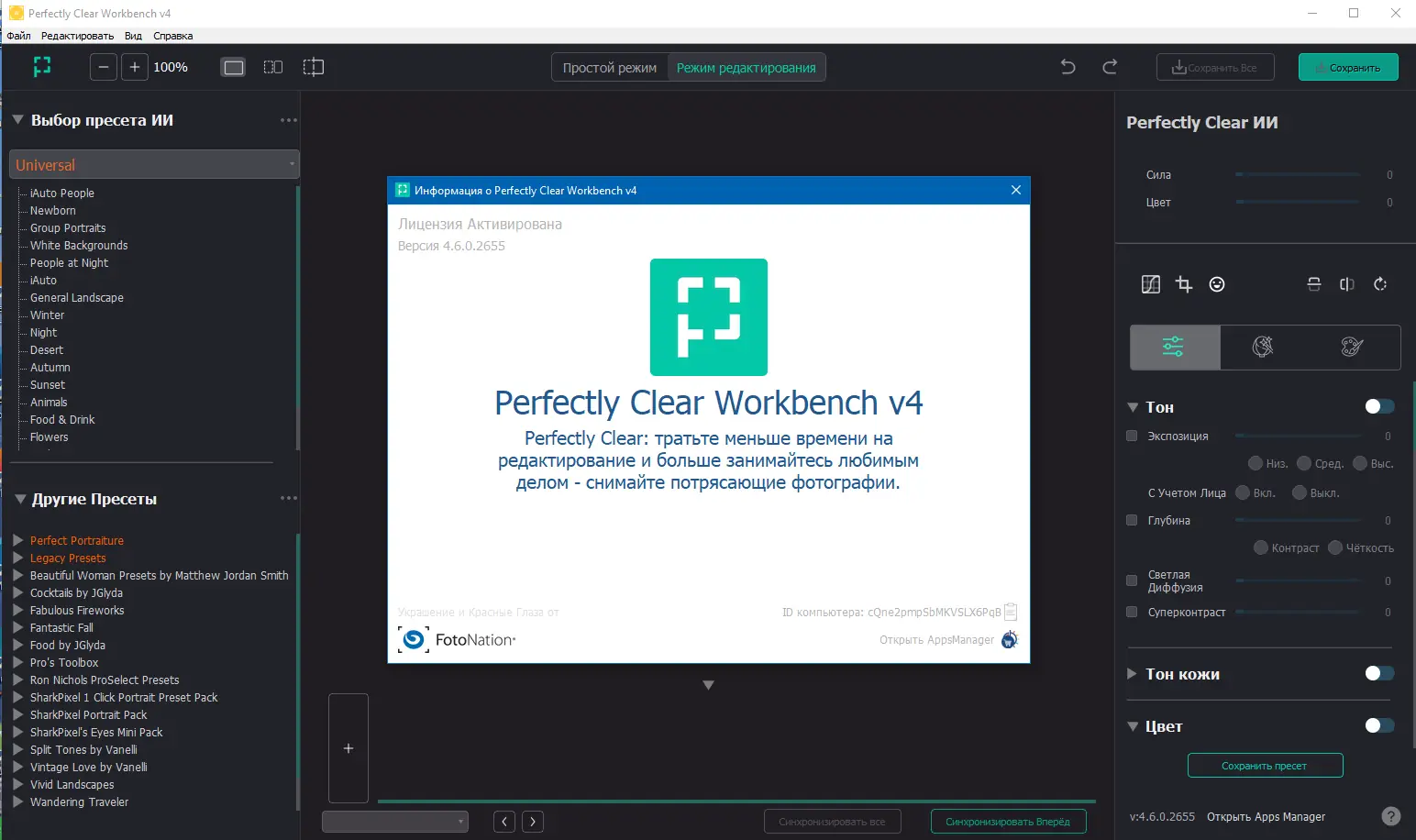
Task: Click Синхронизировать Вперёд button
Action: pos(1009,822)
